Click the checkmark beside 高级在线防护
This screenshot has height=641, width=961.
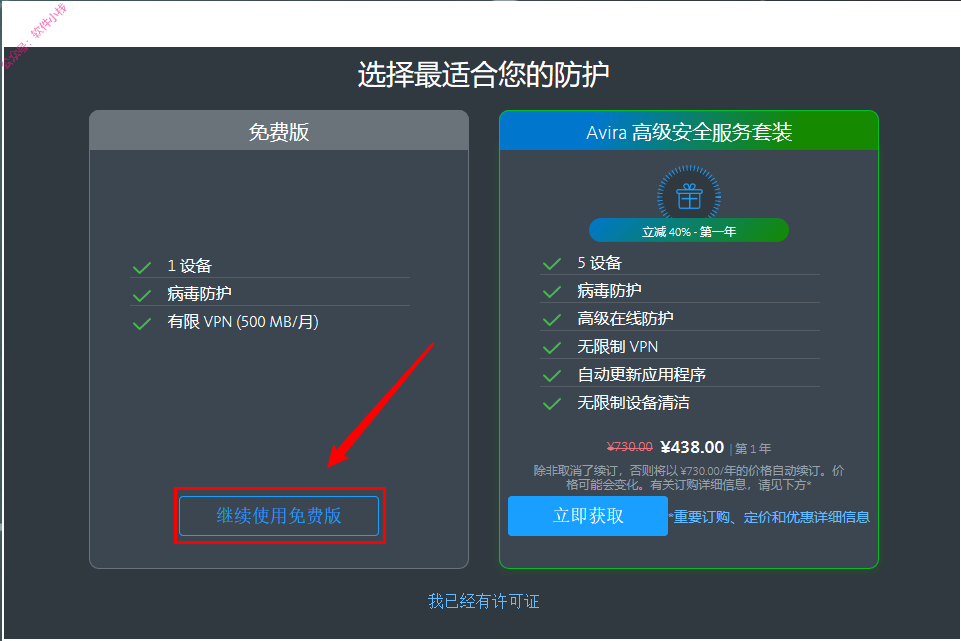[x=552, y=320]
